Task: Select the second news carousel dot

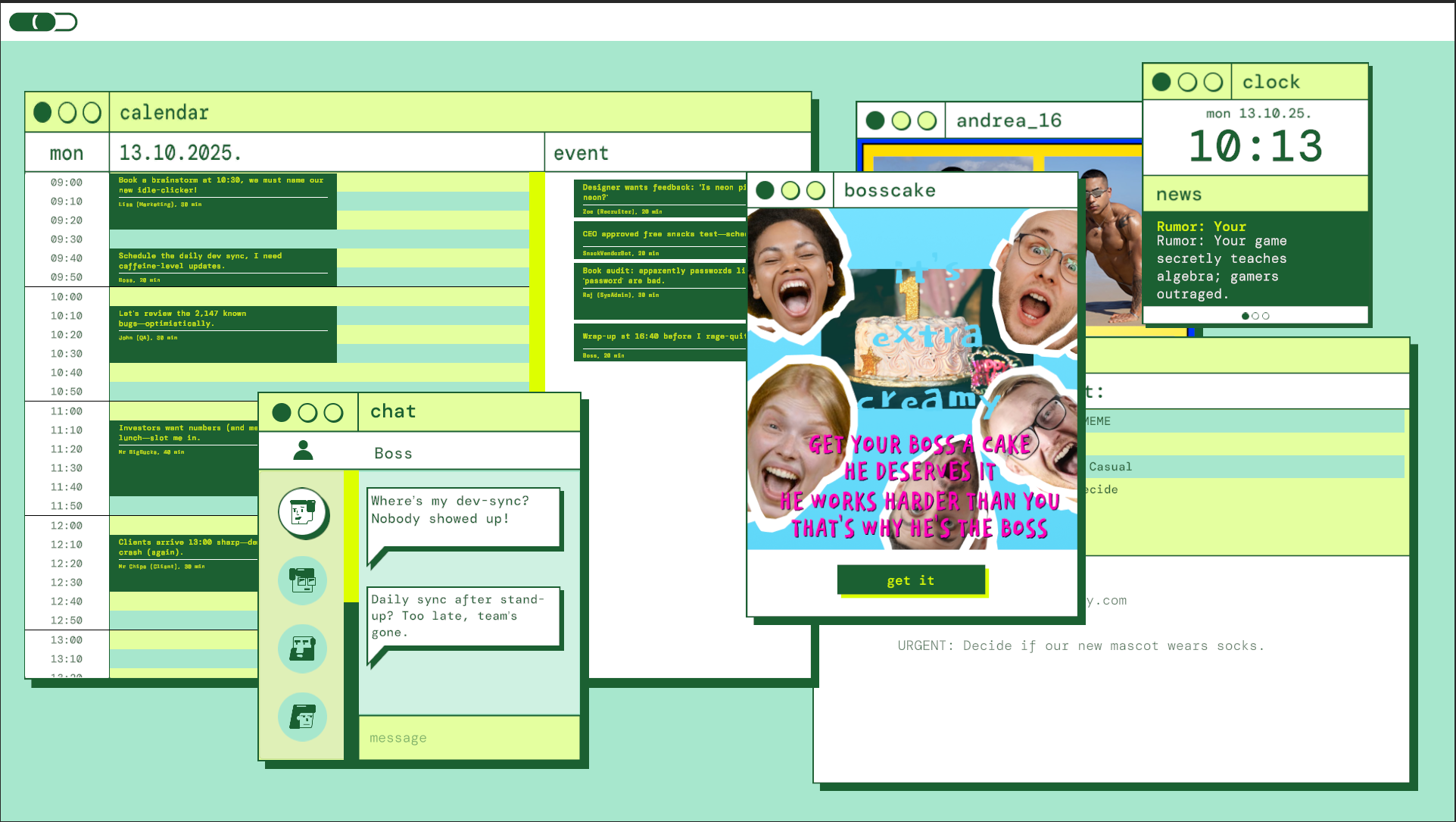Action: 1255,316
